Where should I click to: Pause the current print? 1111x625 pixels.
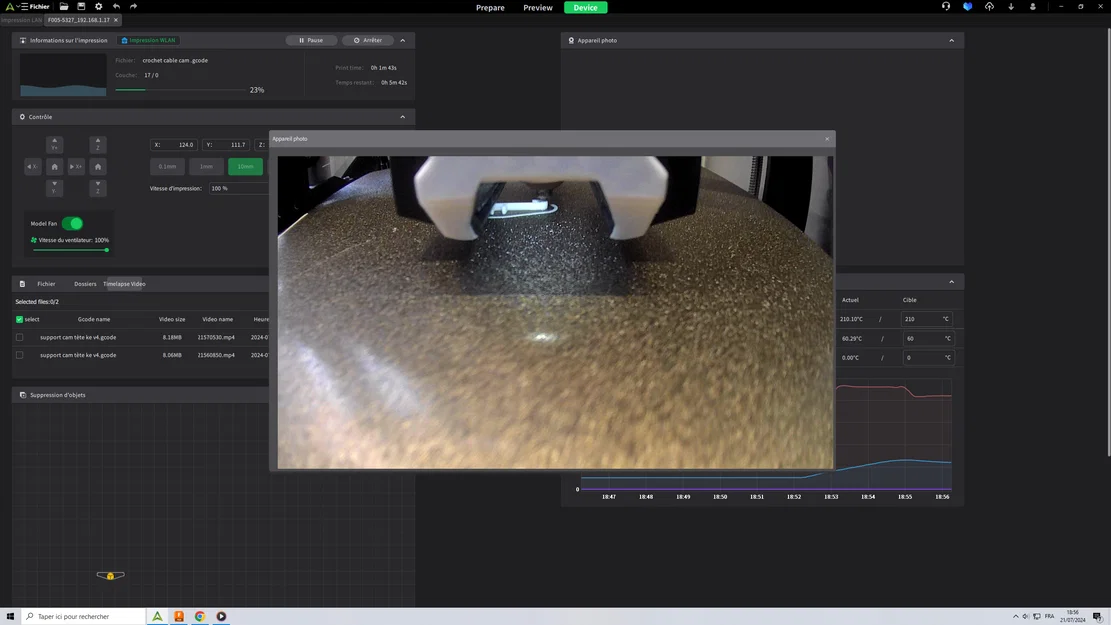tap(311, 40)
